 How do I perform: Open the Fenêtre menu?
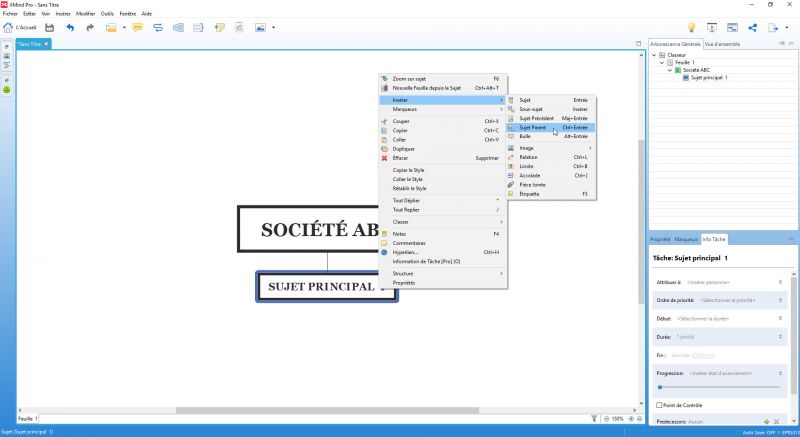point(128,14)
